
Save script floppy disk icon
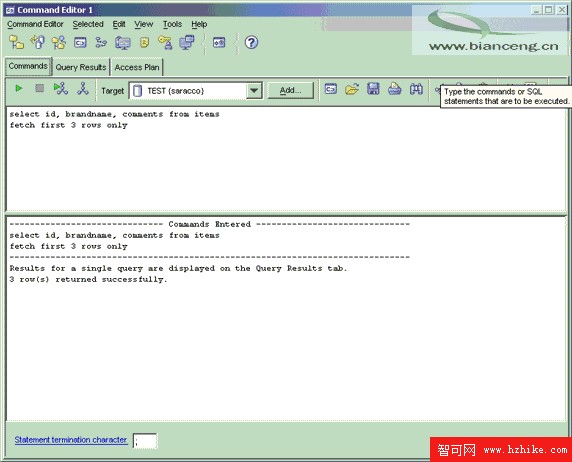[373, 89]
